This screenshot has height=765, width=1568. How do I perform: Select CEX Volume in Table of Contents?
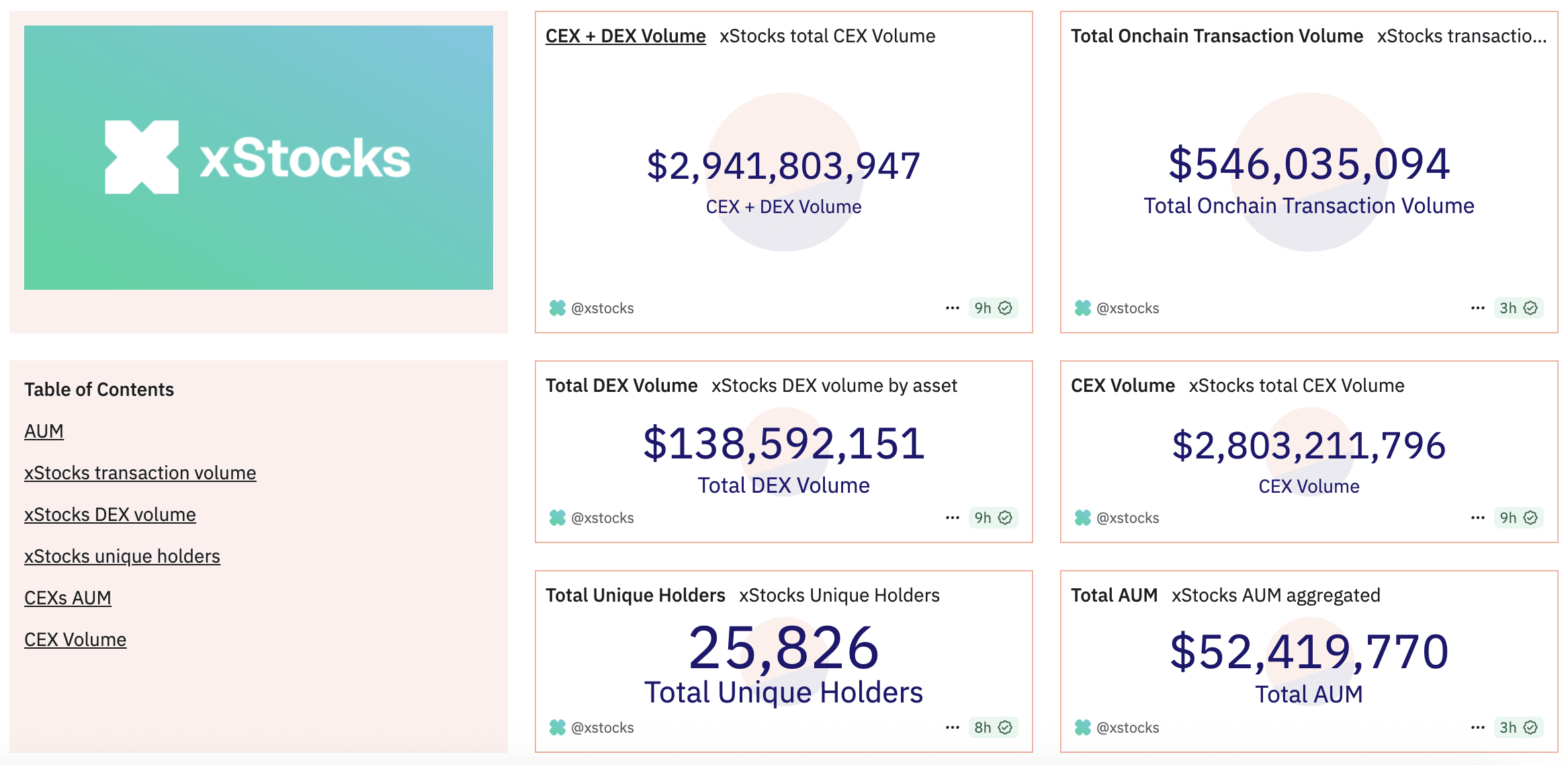[75, 639]
